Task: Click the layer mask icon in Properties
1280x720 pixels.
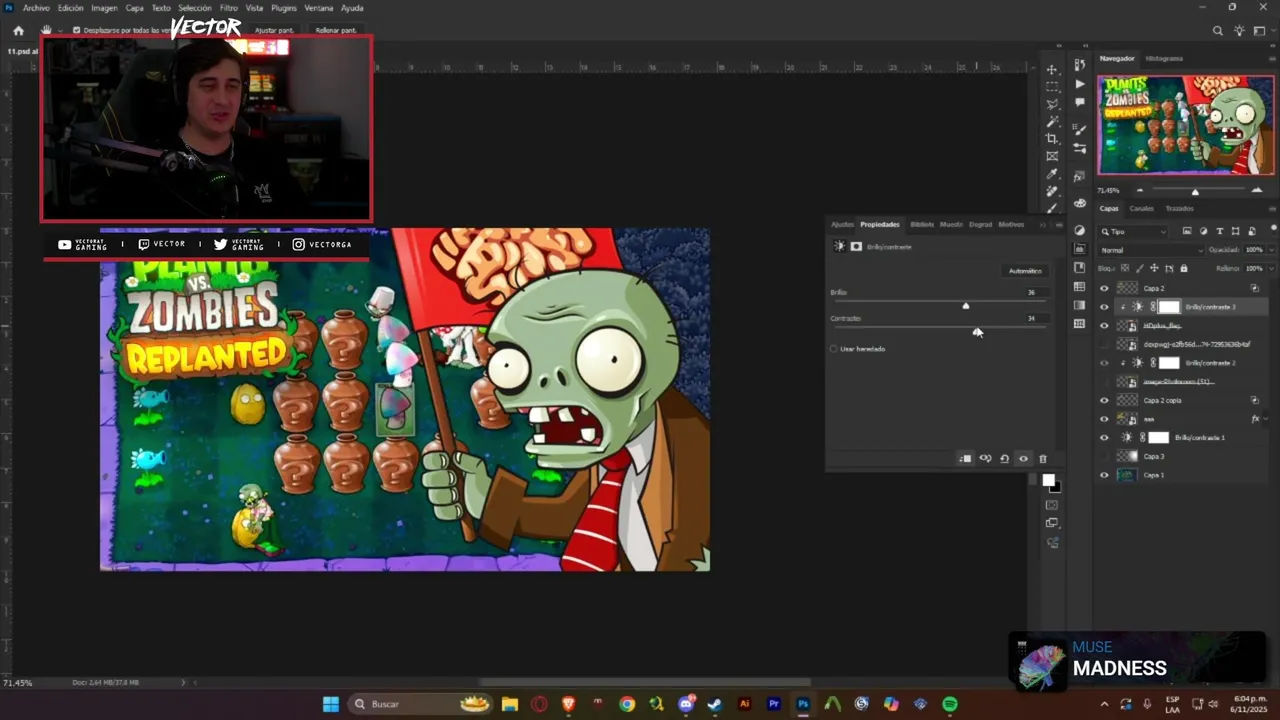Action: pyautogui.click(x=856, y=246)
